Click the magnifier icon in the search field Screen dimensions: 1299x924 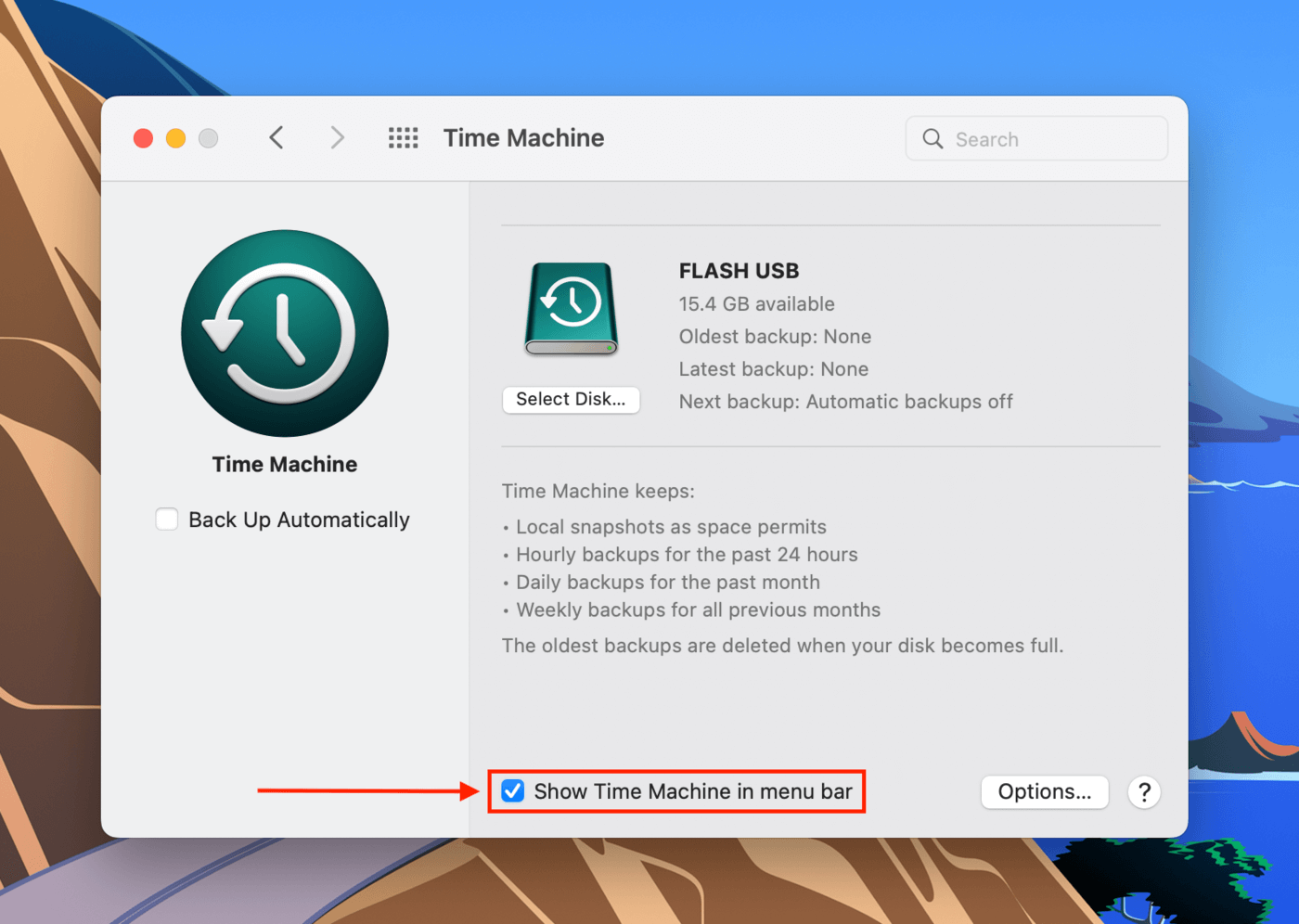click(x=932, y=139)
